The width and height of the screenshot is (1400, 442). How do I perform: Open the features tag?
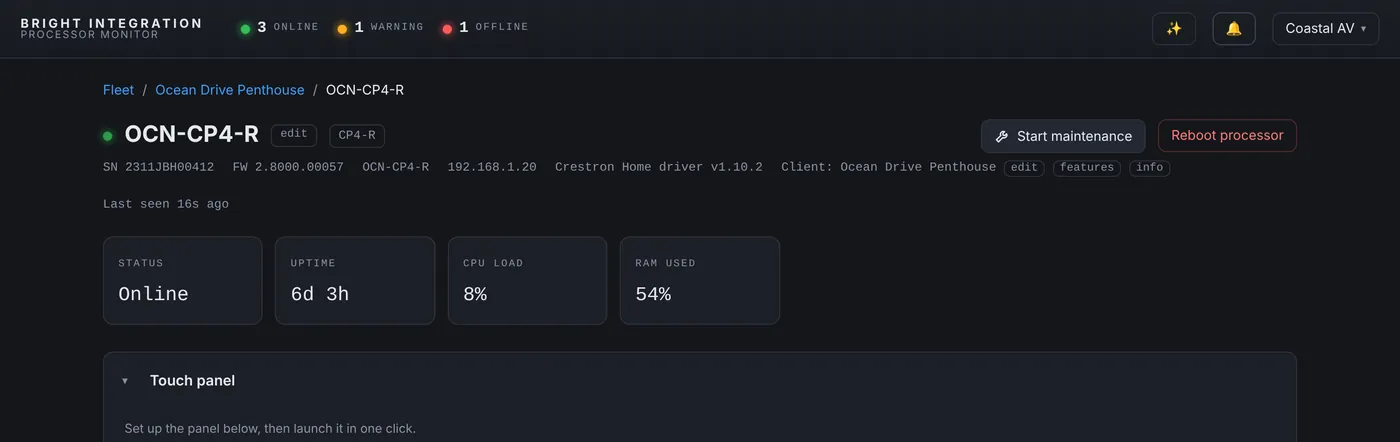1087,168
